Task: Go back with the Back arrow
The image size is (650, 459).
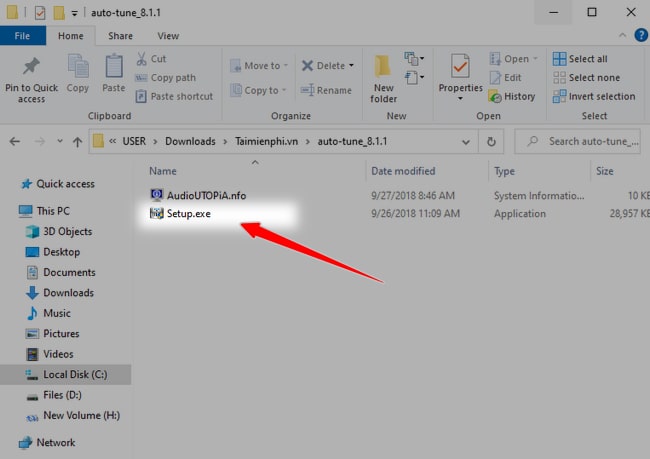Action: point(15,142)
